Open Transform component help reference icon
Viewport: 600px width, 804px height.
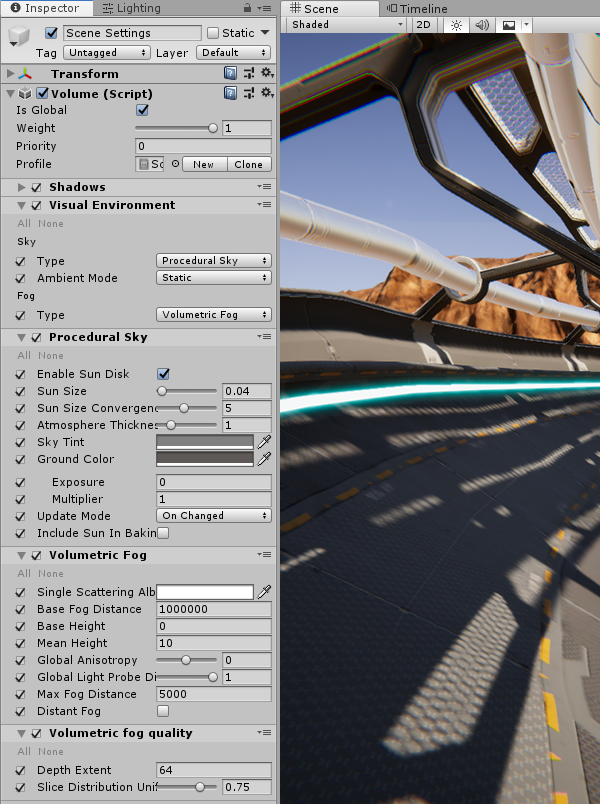[x=231, y=74]
